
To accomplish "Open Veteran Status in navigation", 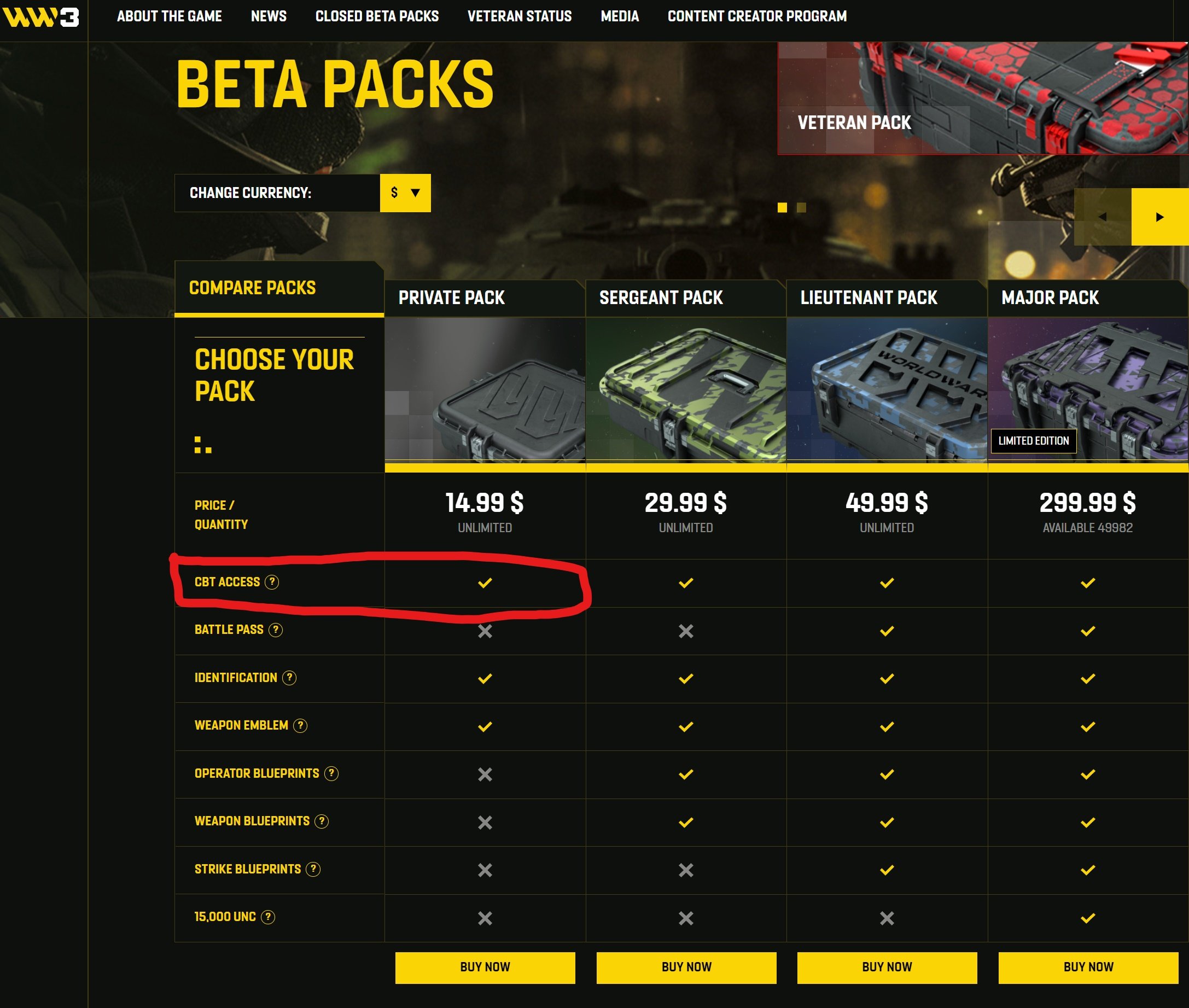I will (x=520, y=16).
